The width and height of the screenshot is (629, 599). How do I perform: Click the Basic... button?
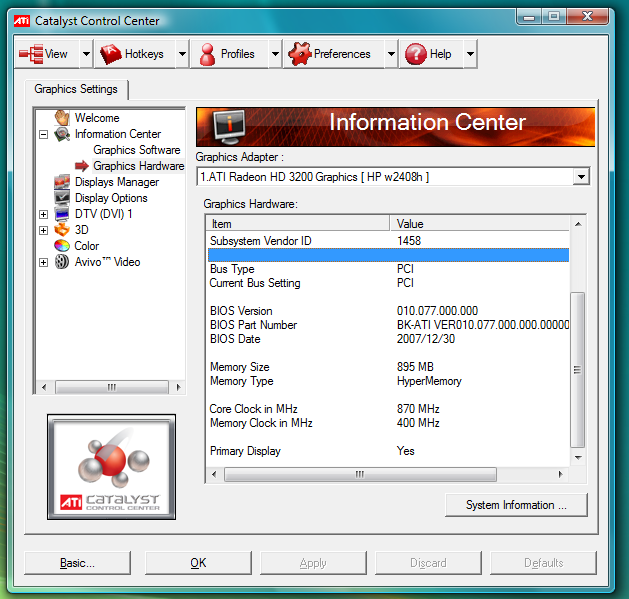click(x=77, y=563)
